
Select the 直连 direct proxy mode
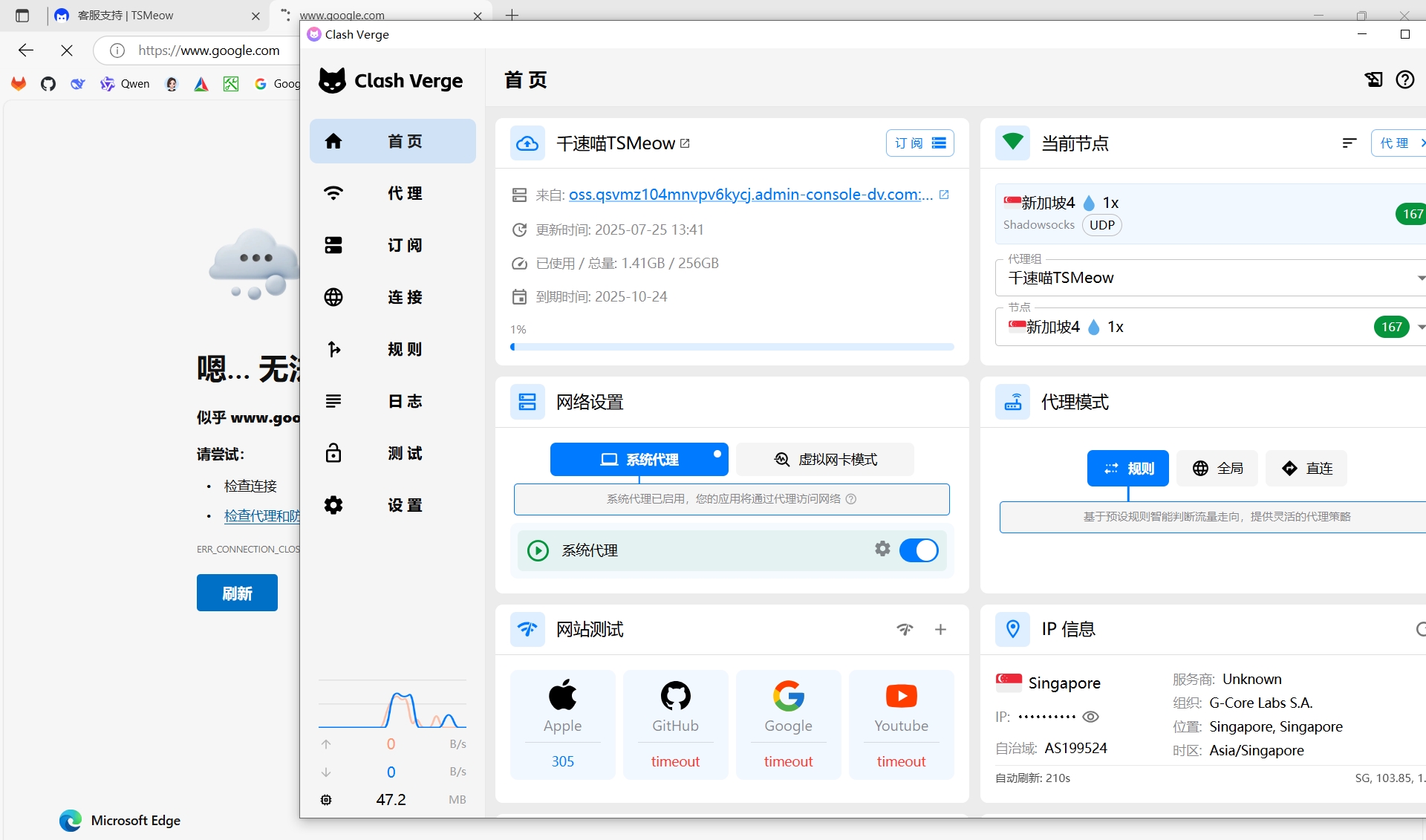click(x=1306, y=469)
